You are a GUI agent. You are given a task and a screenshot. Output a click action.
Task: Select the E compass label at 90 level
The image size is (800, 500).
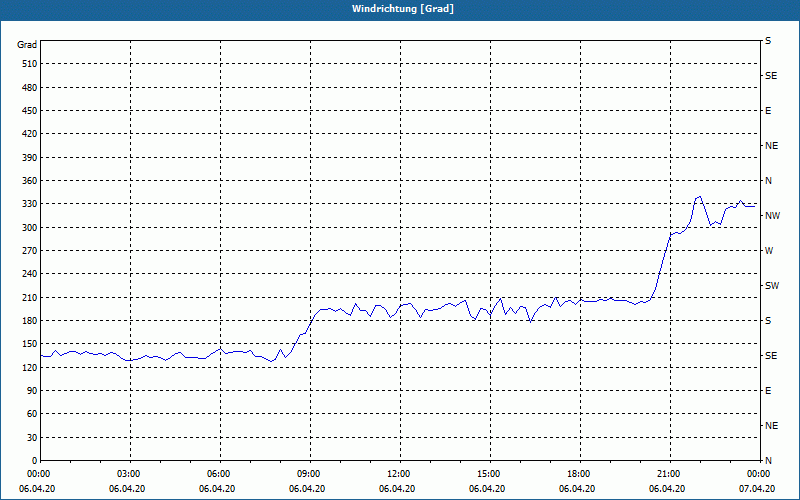[768, 391]
